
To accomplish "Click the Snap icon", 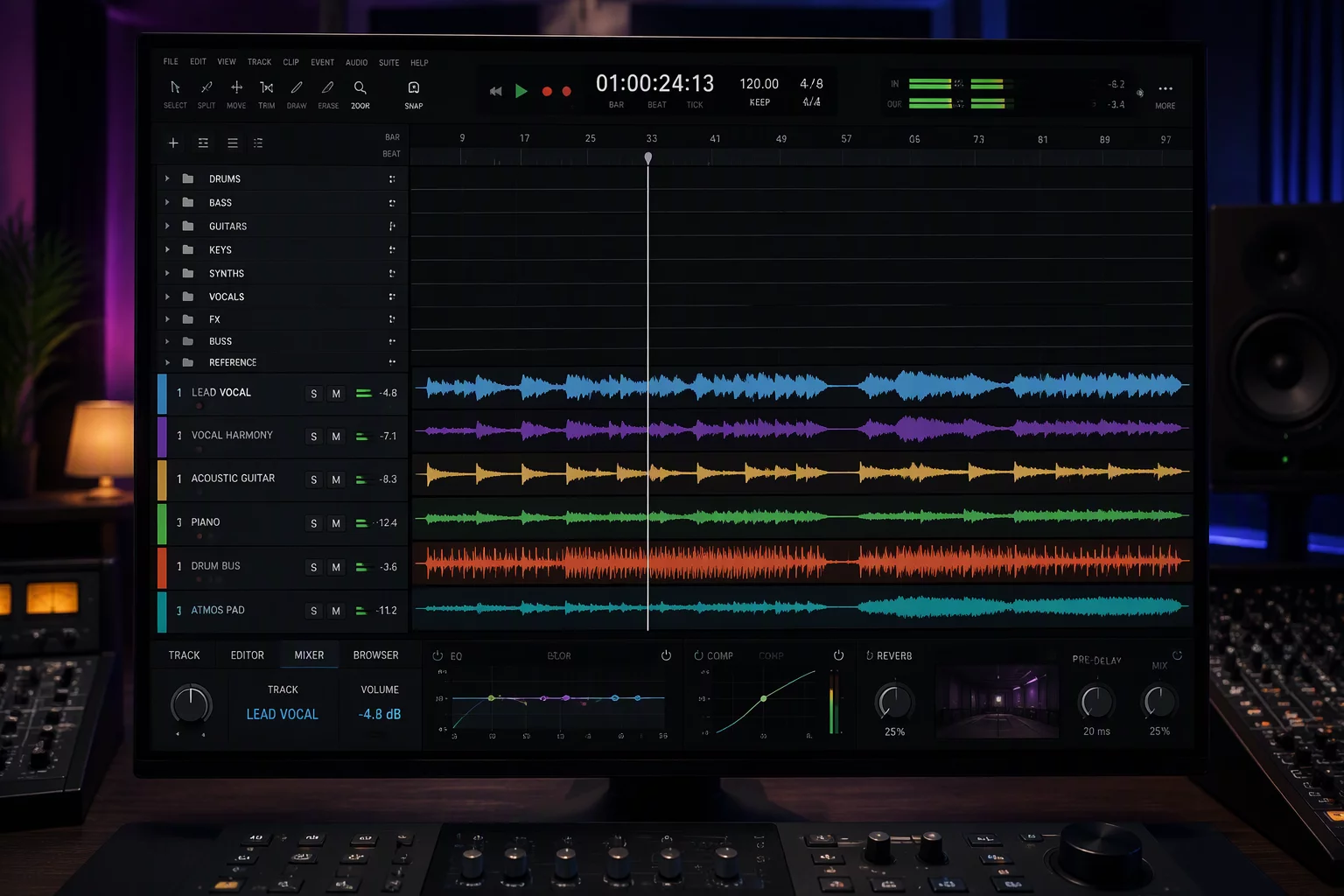I will 414,87.
